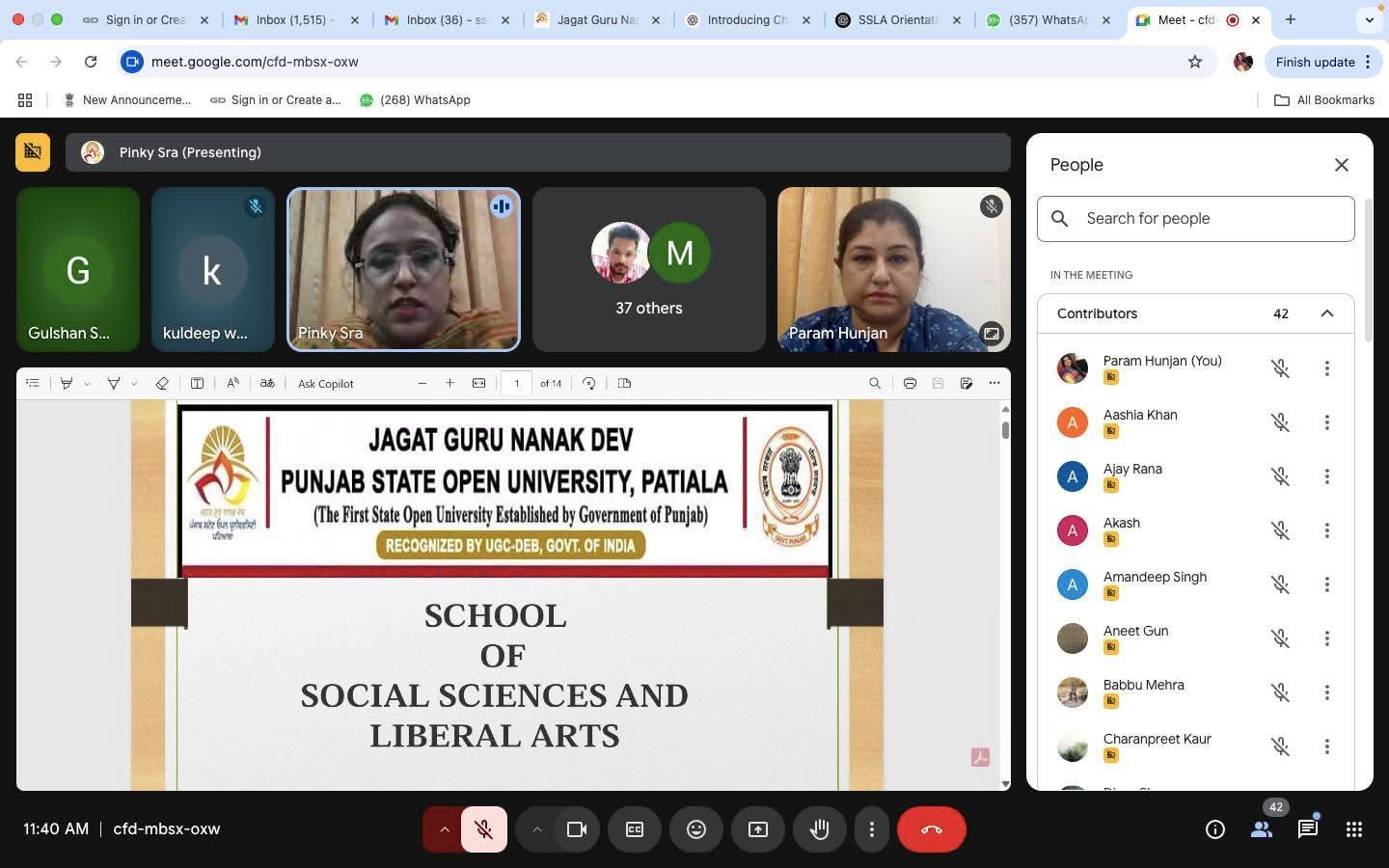
Task: Mute Amandeep Singh's microphone
Action: point(1280,584)
